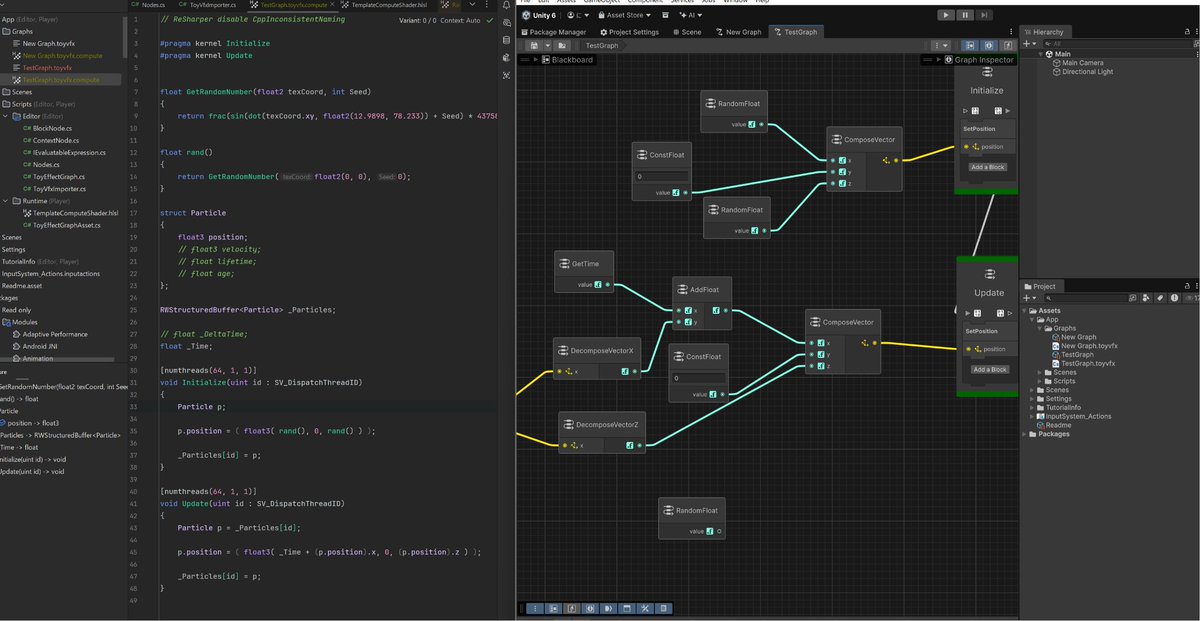
Task: Click the show in project folder icon
Action: (x=562, y=45)
